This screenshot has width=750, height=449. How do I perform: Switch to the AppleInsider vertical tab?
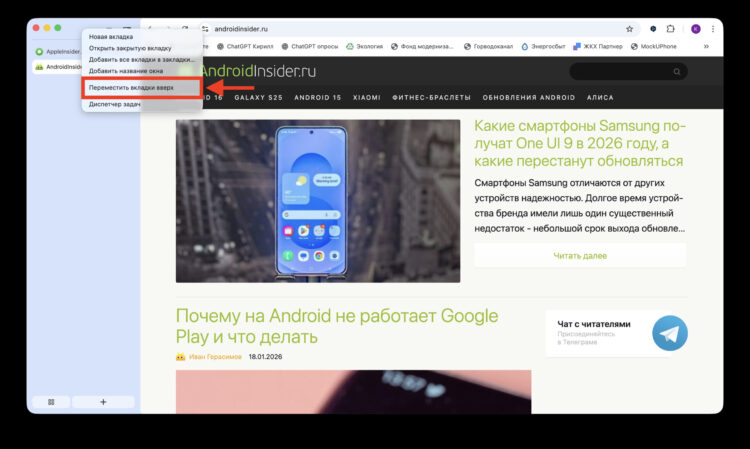(x=57, y=52)
